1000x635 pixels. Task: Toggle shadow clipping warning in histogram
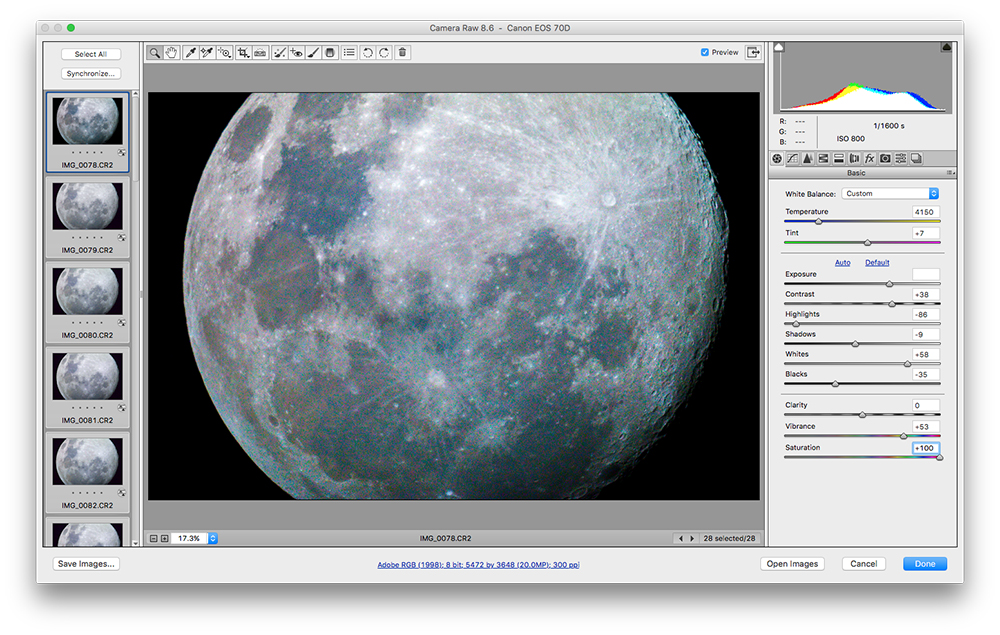[779, 47]
